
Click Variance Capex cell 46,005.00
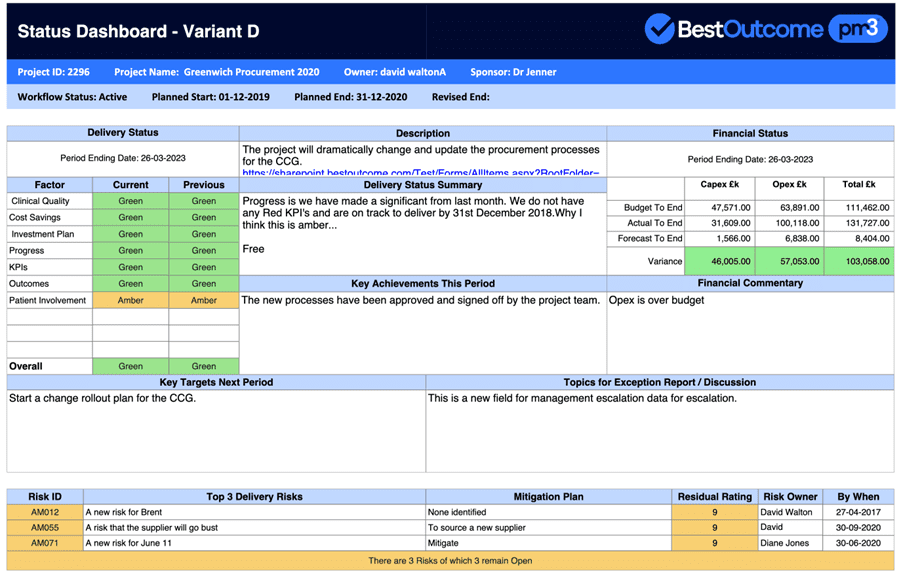(719, 261)
